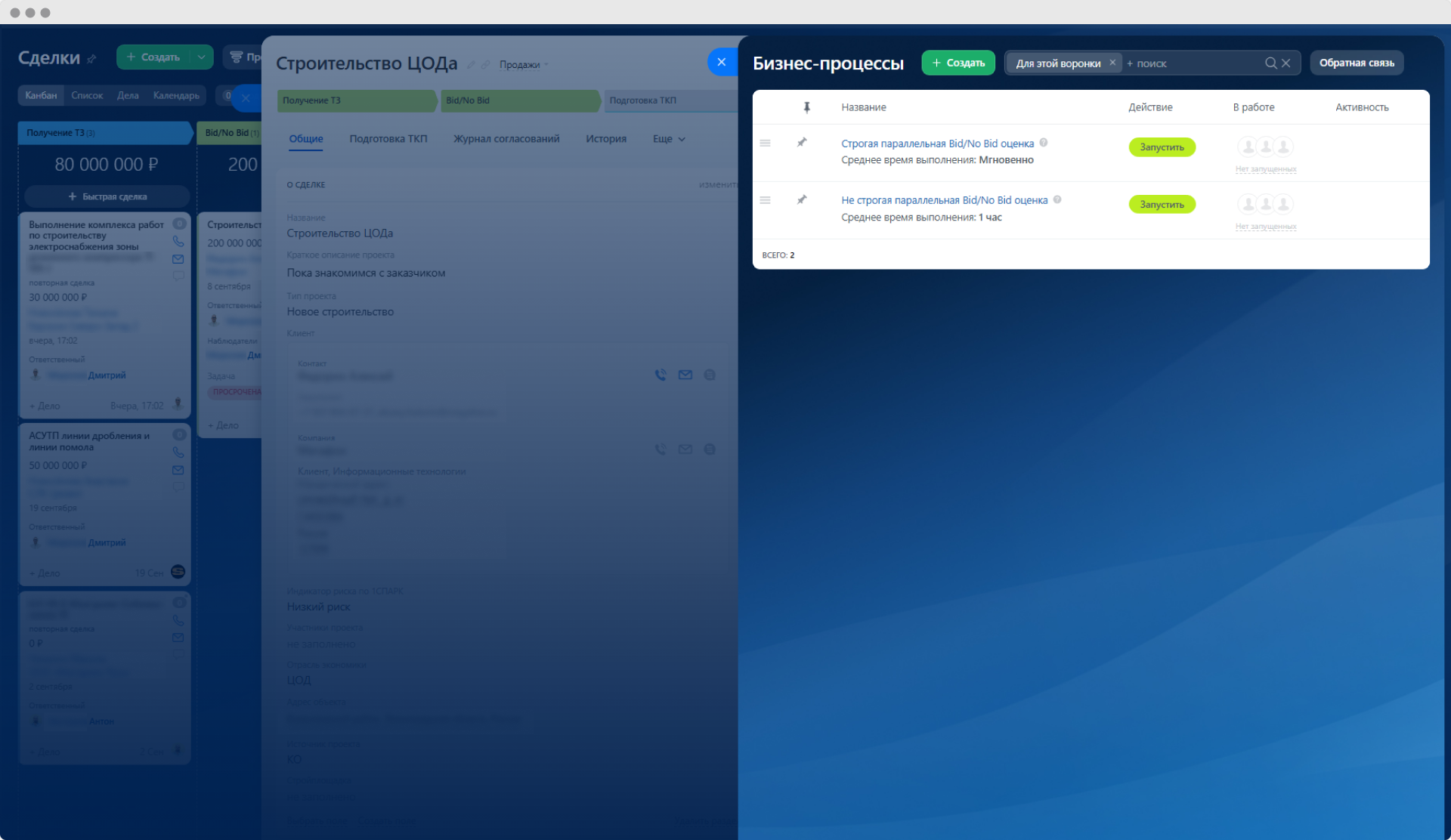Pin the Не строгая параллельная process row

coord(802,200)
